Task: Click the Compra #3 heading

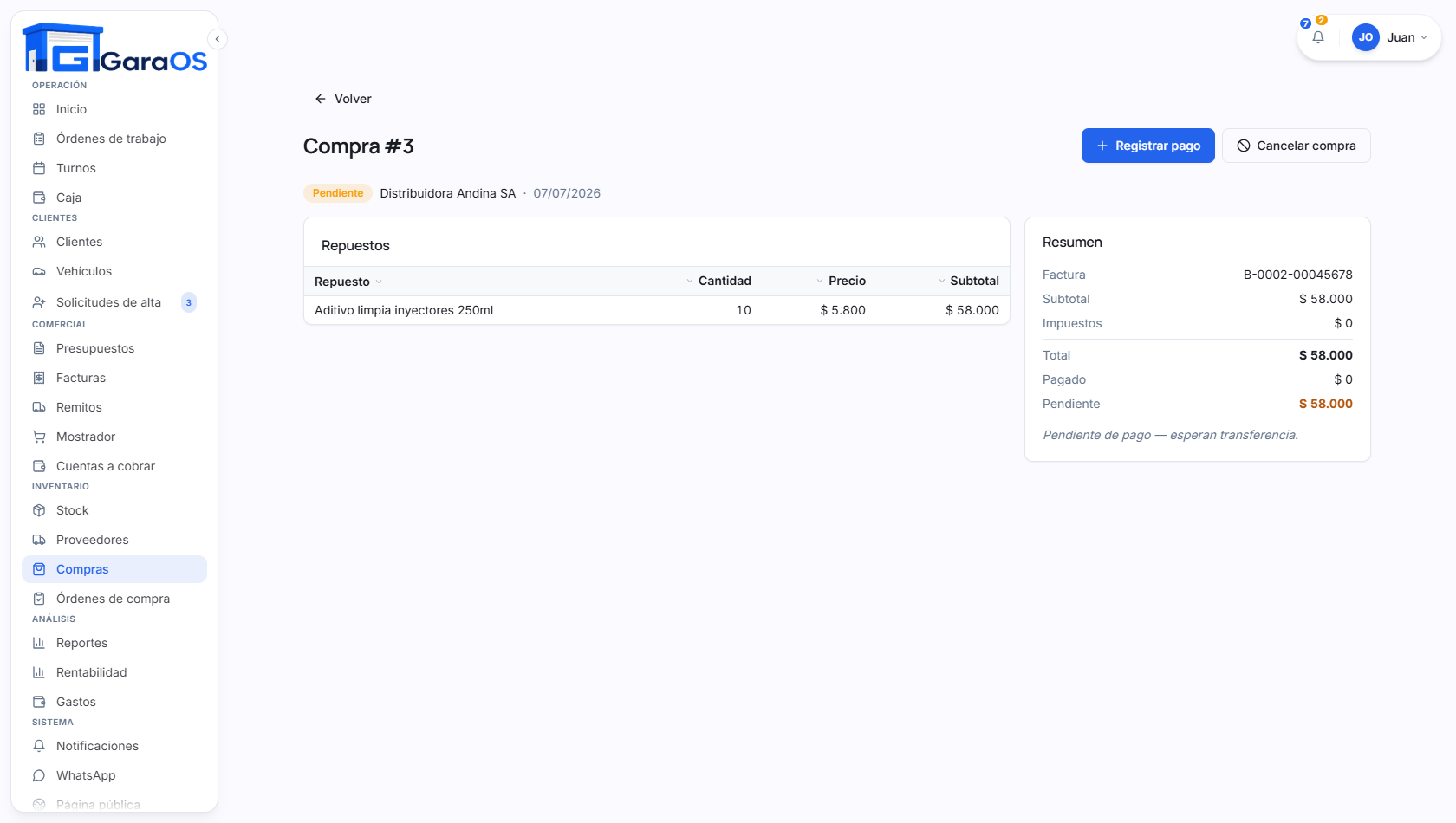Action: click(359, 146)
